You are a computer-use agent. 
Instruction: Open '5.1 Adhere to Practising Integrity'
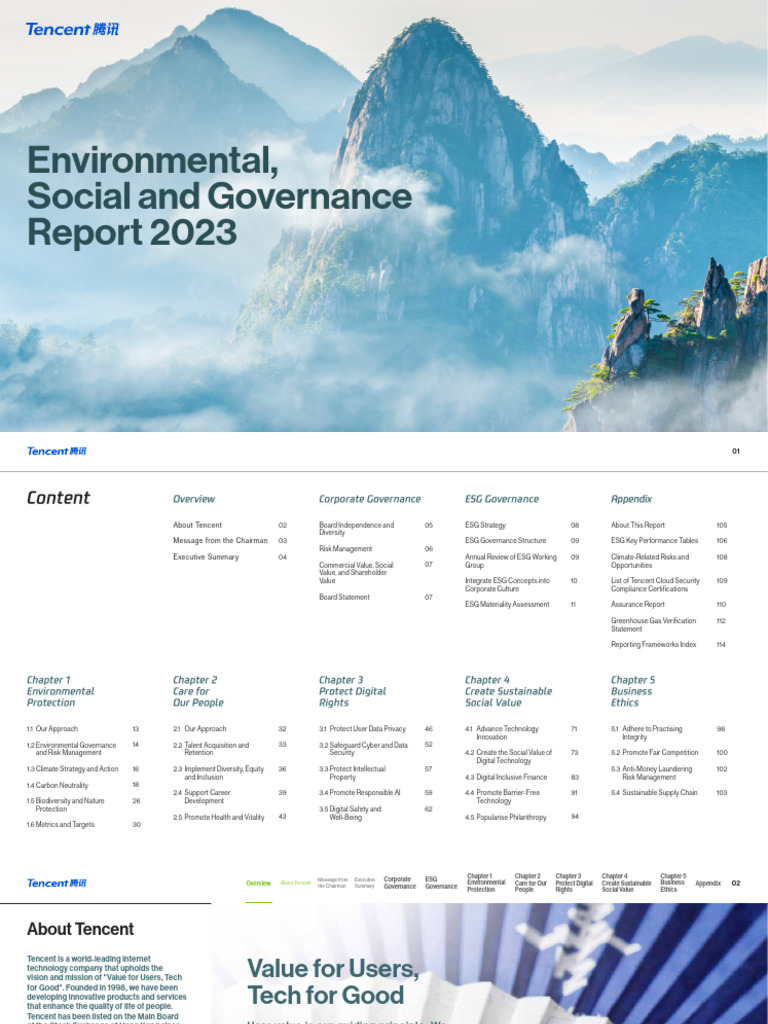pos(647,733)
